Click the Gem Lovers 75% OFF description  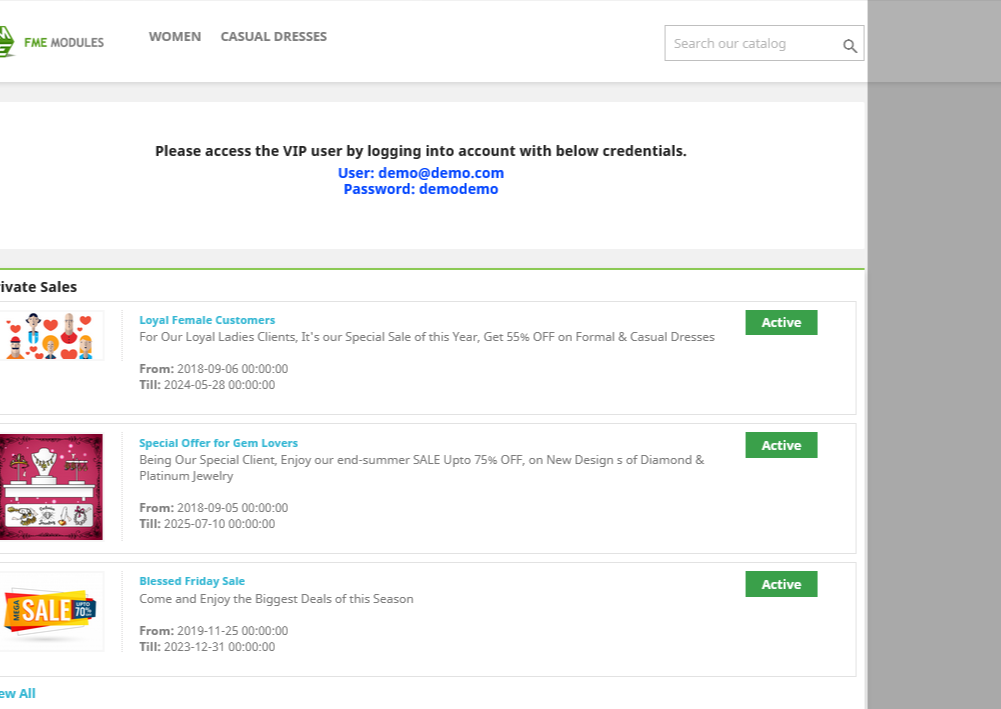(421, 468)
